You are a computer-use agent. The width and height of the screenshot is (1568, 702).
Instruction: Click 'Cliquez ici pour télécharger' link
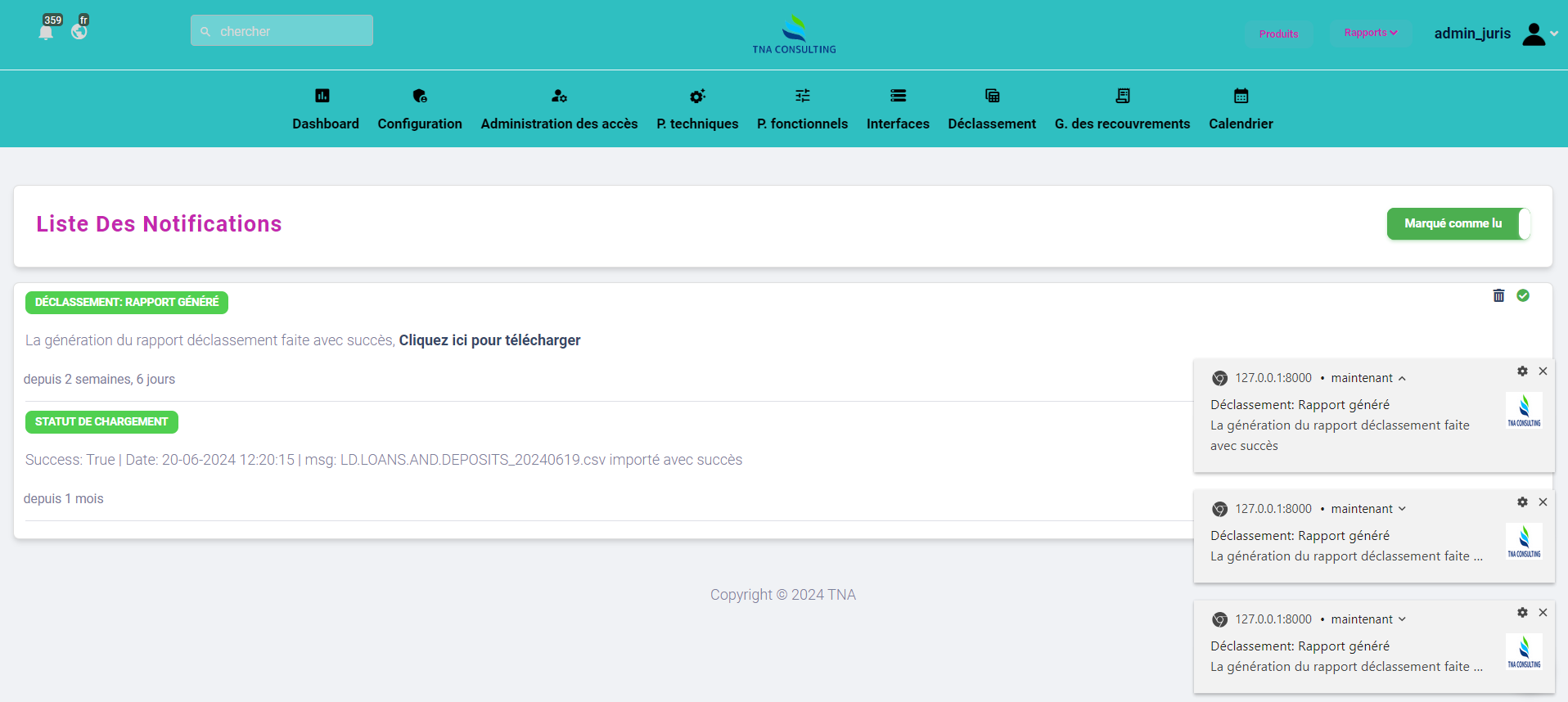[x=489, y=340]
